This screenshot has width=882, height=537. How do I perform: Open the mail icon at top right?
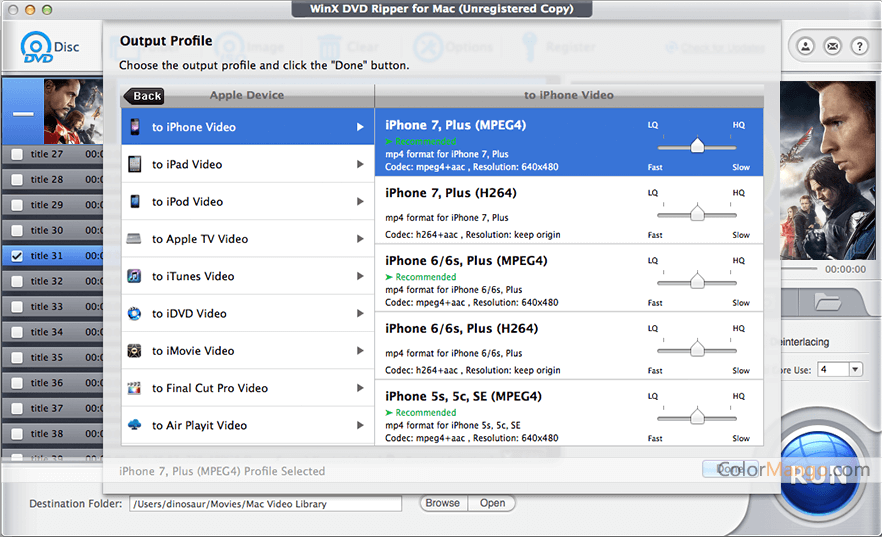coord(832,46)
